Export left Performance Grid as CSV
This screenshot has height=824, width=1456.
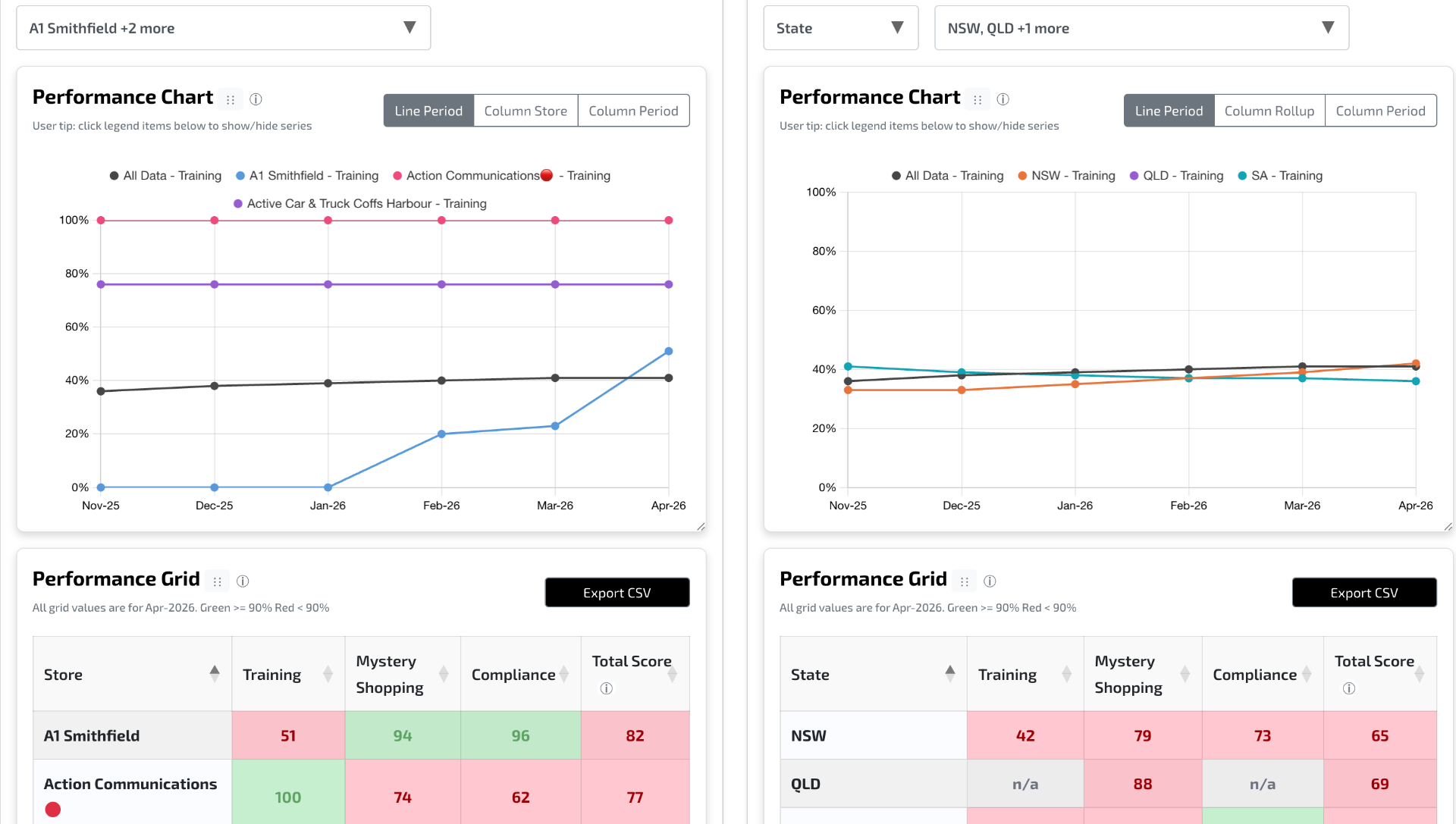tap(617, 593)
